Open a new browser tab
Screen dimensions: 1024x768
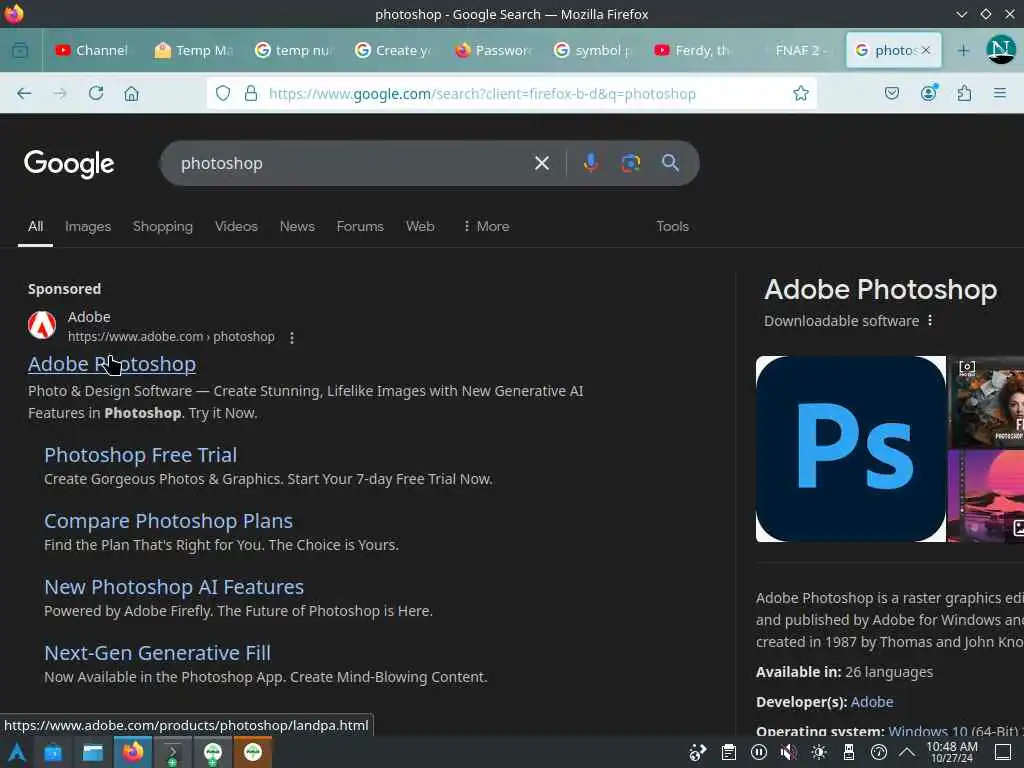963,50
